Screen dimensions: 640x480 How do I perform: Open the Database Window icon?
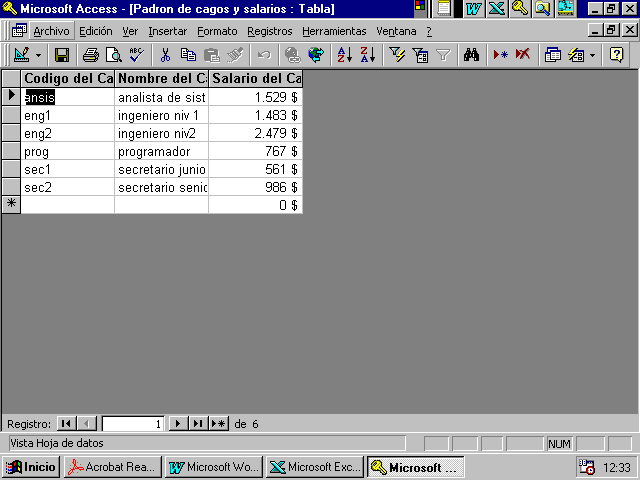tap(553, 55)
